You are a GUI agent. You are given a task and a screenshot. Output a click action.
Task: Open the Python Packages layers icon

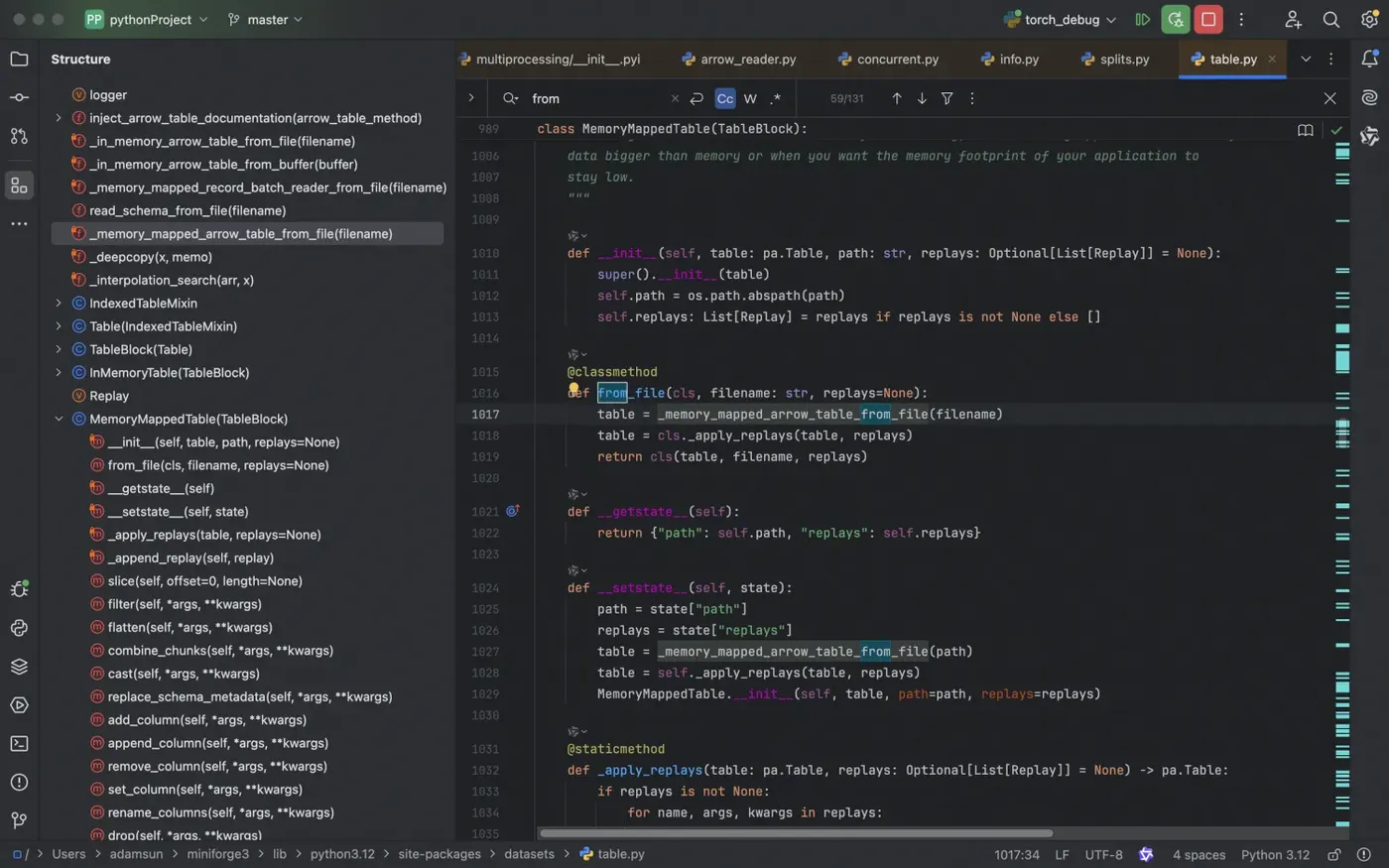point(19,667)
